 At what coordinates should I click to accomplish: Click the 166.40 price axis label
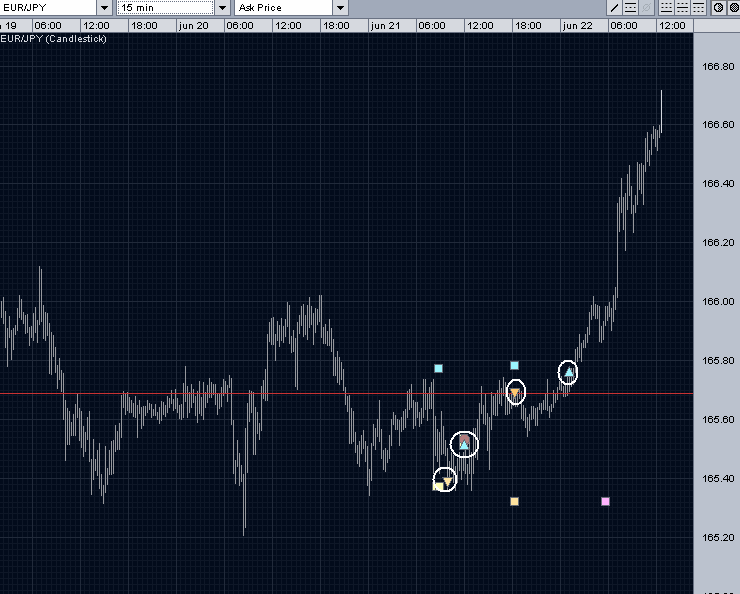click(x=718, y=184)
